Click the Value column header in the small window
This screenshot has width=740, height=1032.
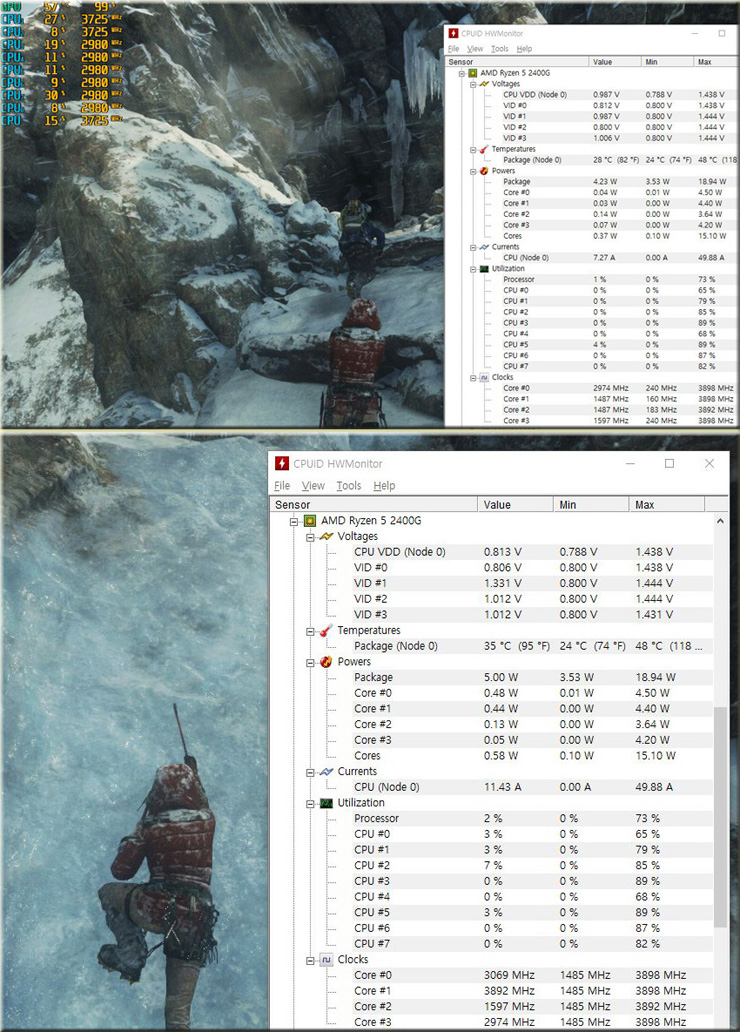pyautogui.click(x=615, y=62)
